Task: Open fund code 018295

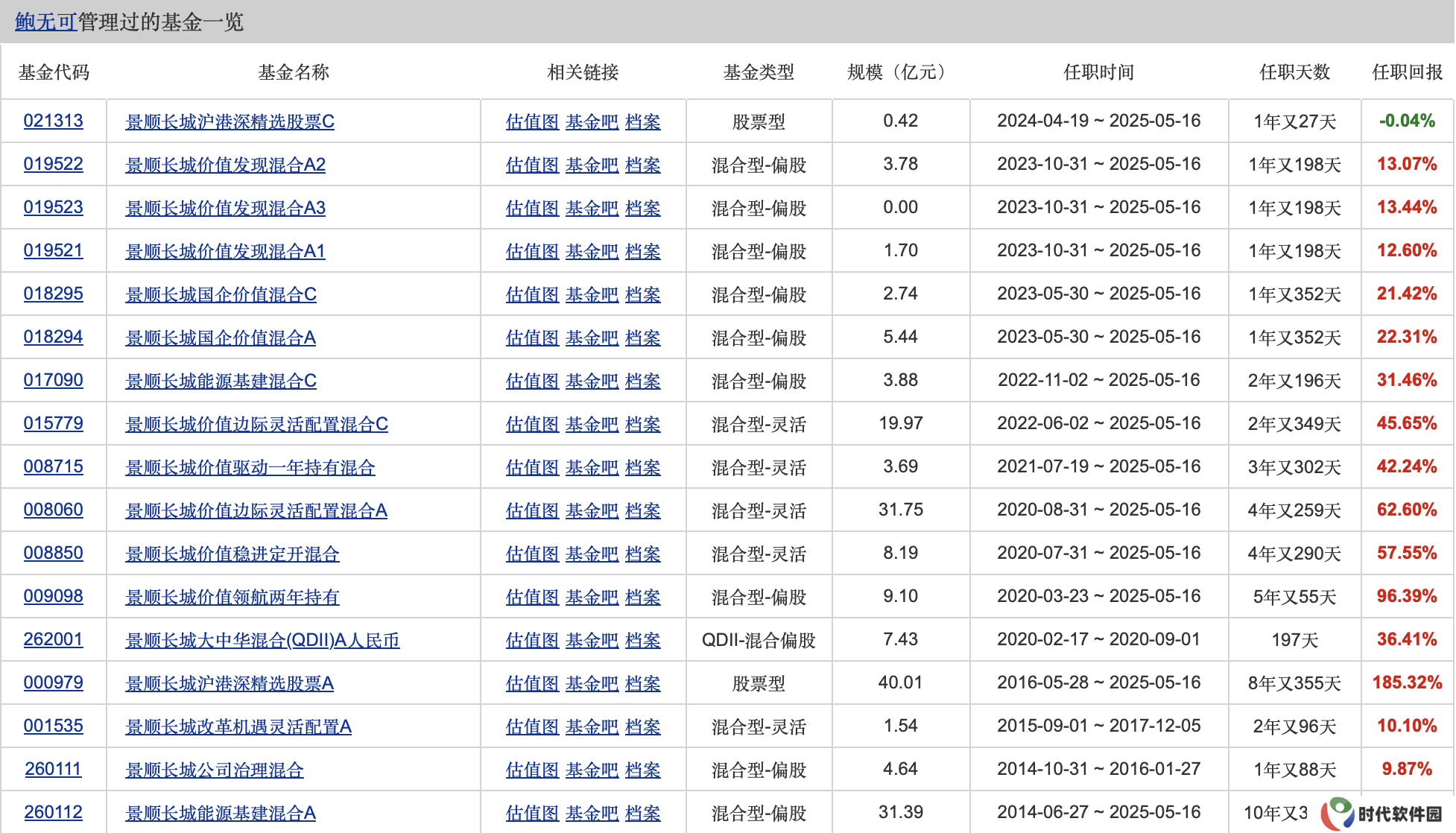Action: click(x=54, y=294)
